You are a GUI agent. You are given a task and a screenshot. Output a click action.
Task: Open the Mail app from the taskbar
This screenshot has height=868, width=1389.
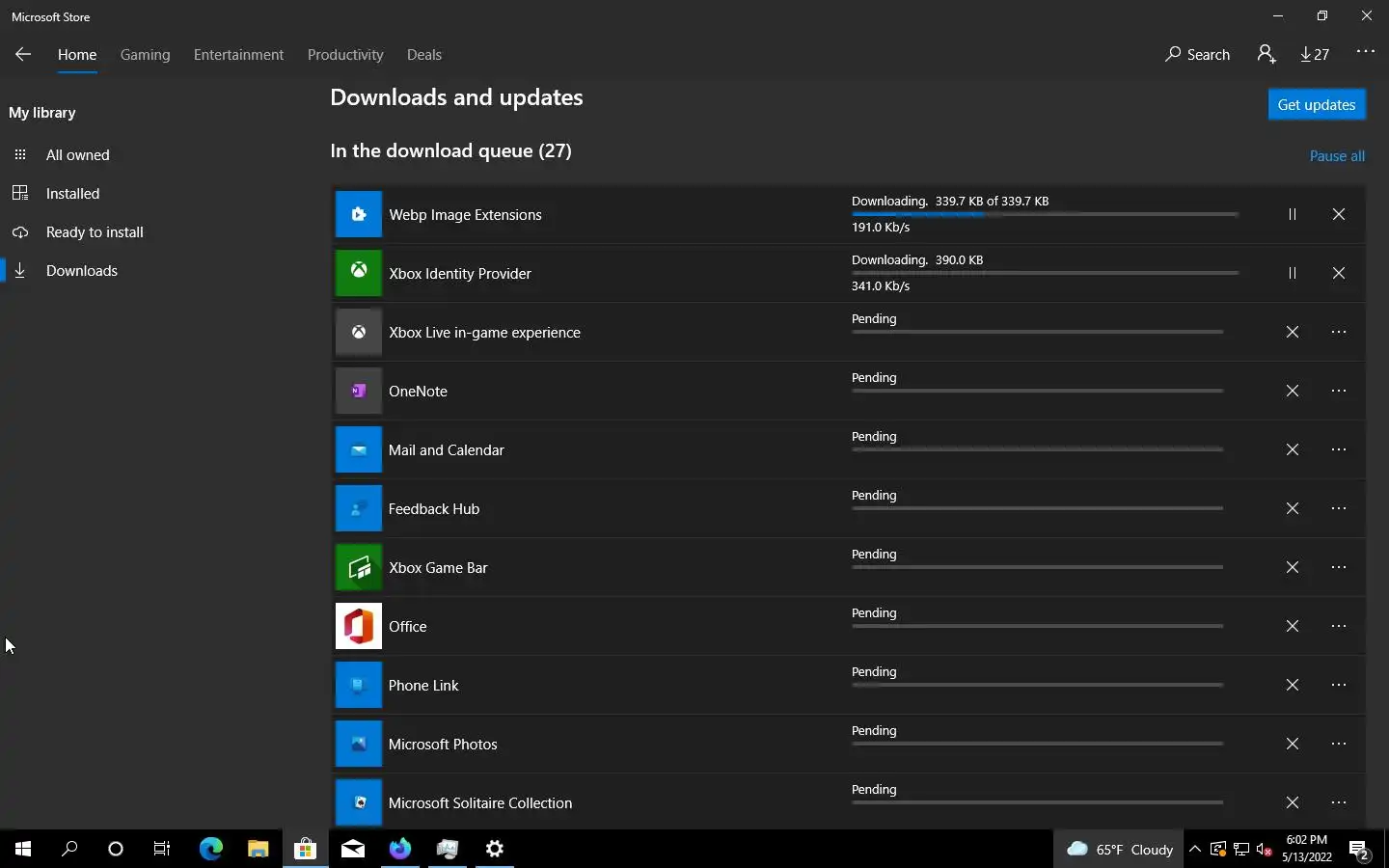pyautogui.click(x=353, y=849)
